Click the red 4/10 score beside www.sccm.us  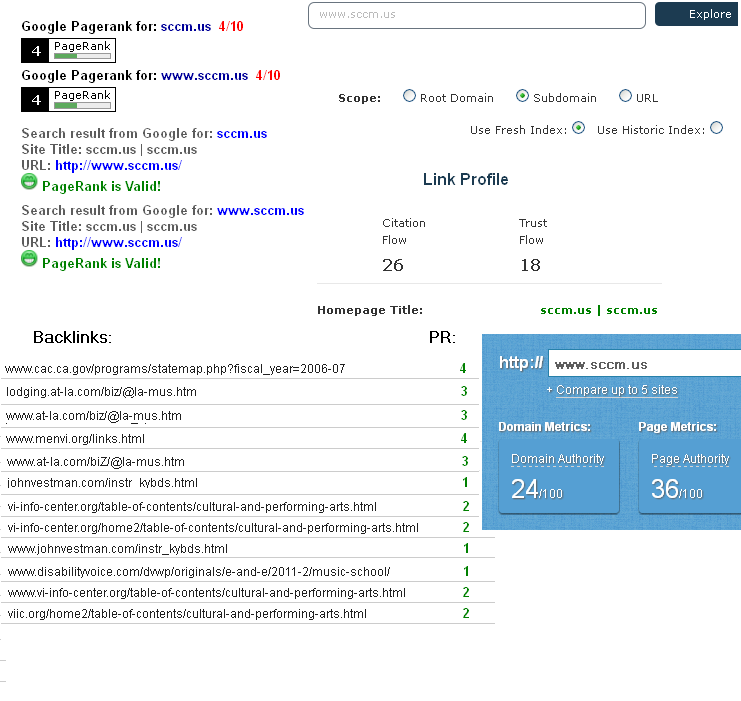click(268, 76)
